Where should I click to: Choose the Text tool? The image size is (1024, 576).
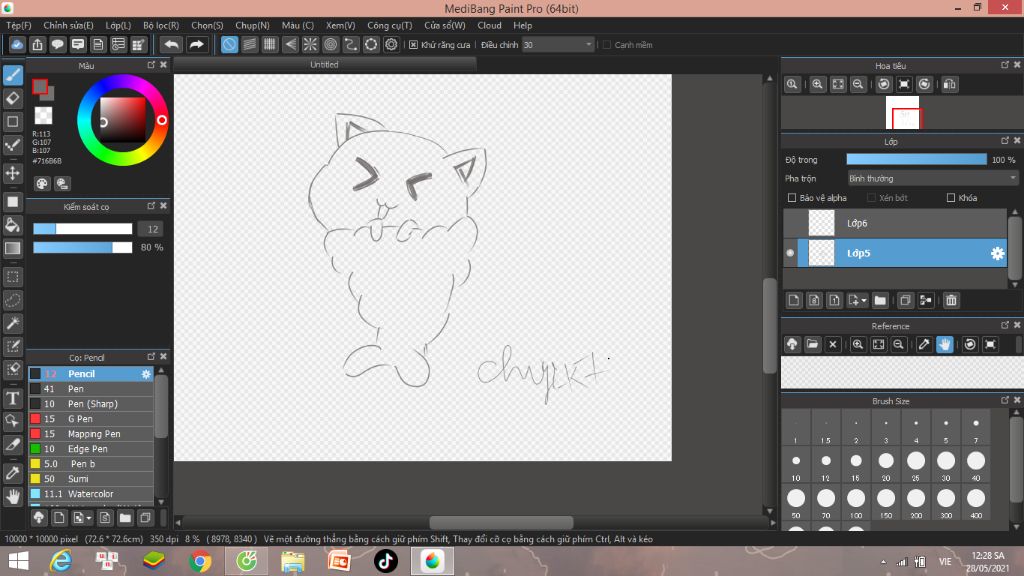click(x=12, y=398)
